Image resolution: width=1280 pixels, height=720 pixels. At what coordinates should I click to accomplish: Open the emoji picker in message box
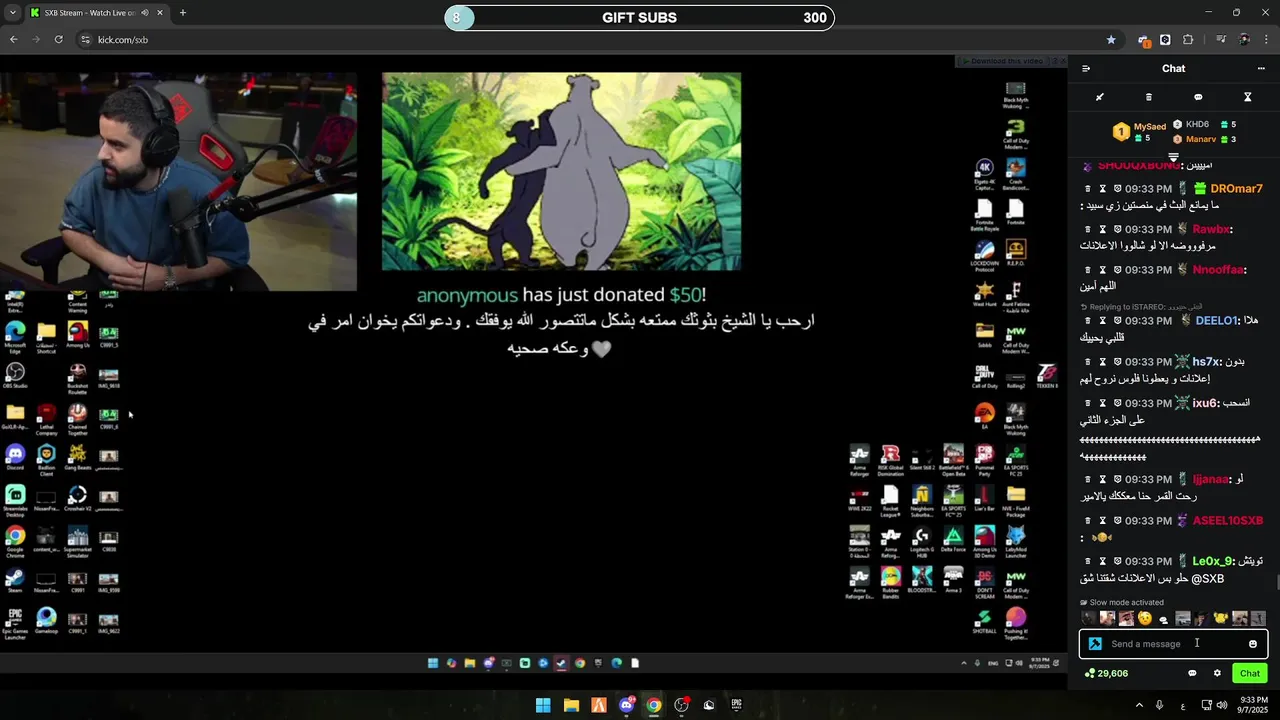[1253, 644]
